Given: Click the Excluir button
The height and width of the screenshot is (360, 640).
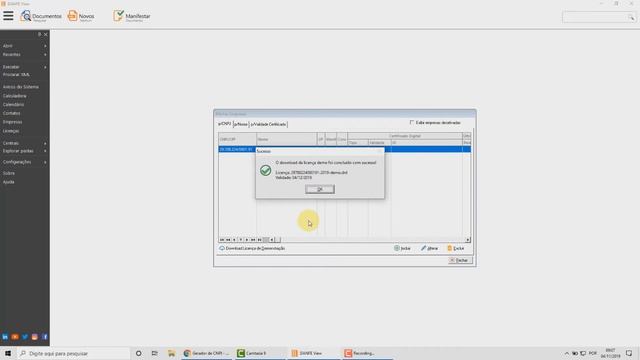Looking at the screenshot, I should (x=456, y=248).
